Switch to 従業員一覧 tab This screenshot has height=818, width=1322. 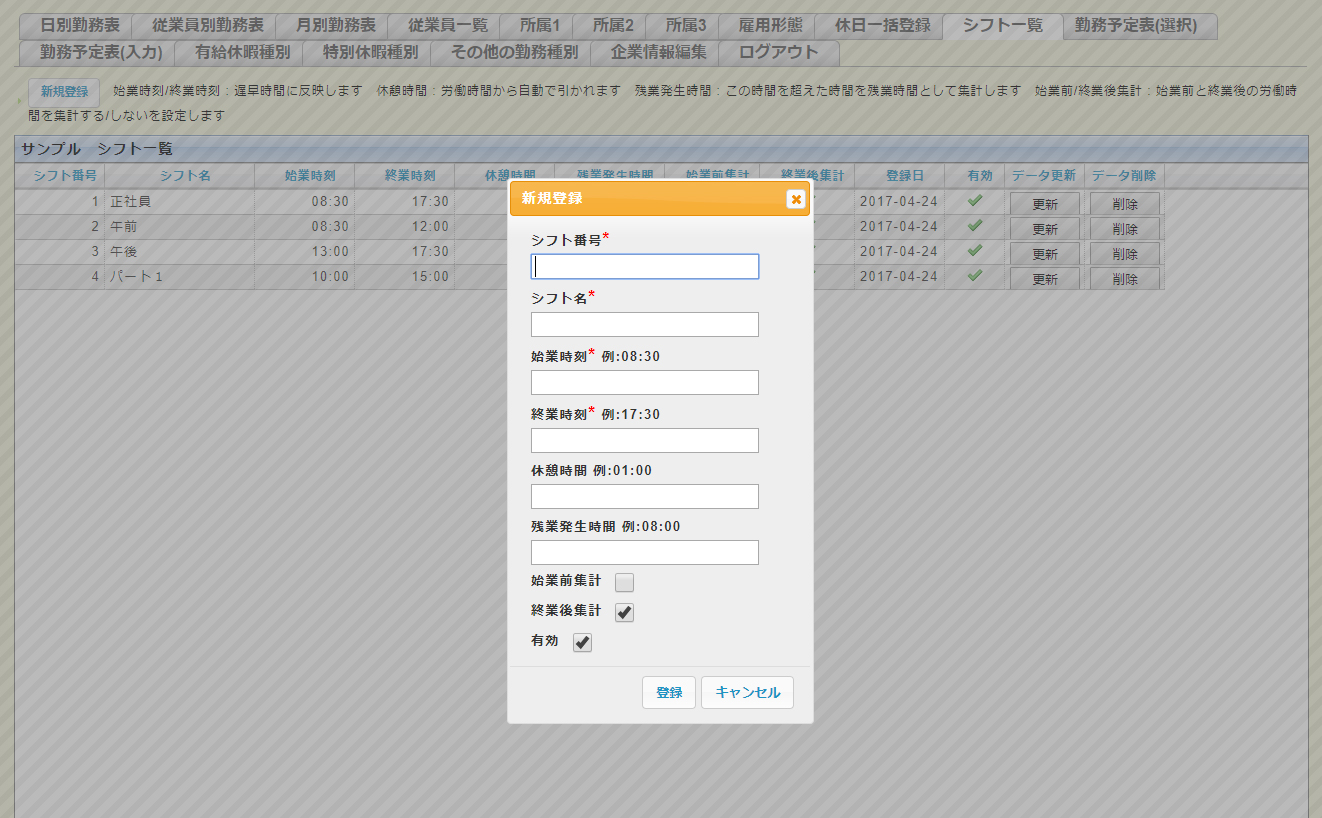click(448, 26)
